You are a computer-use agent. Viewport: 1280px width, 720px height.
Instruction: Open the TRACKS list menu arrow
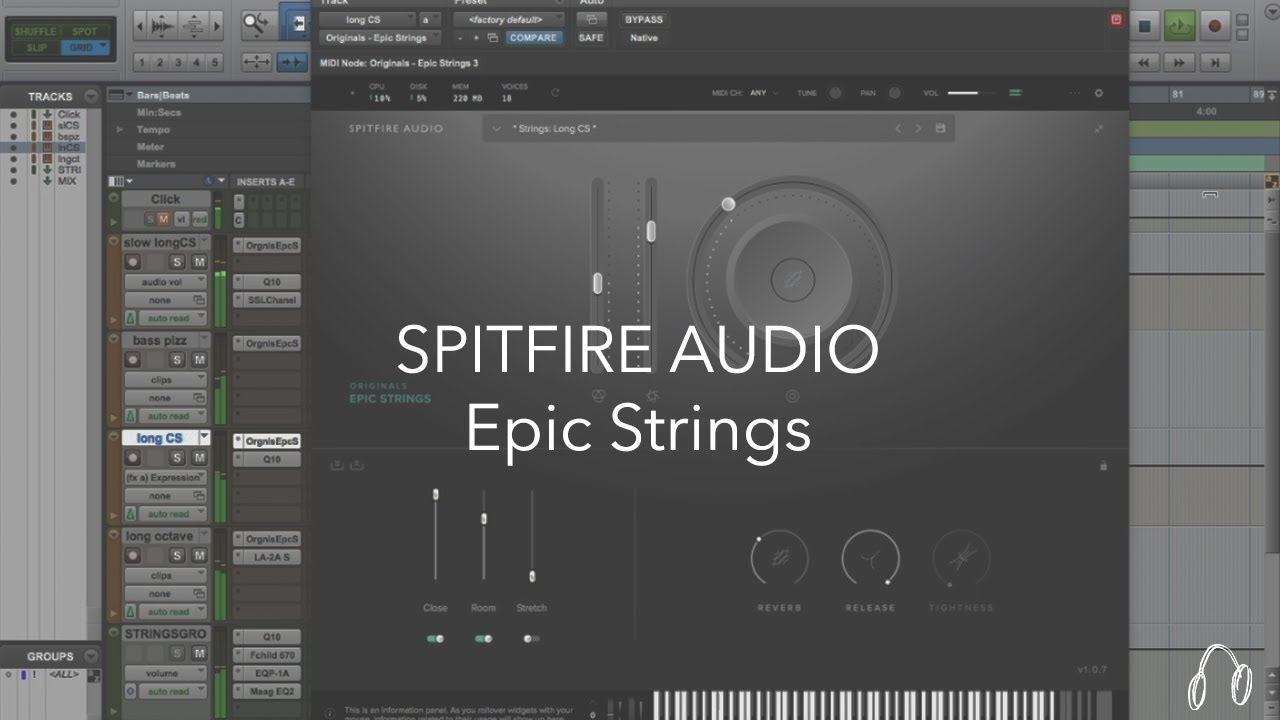point(92,96)
